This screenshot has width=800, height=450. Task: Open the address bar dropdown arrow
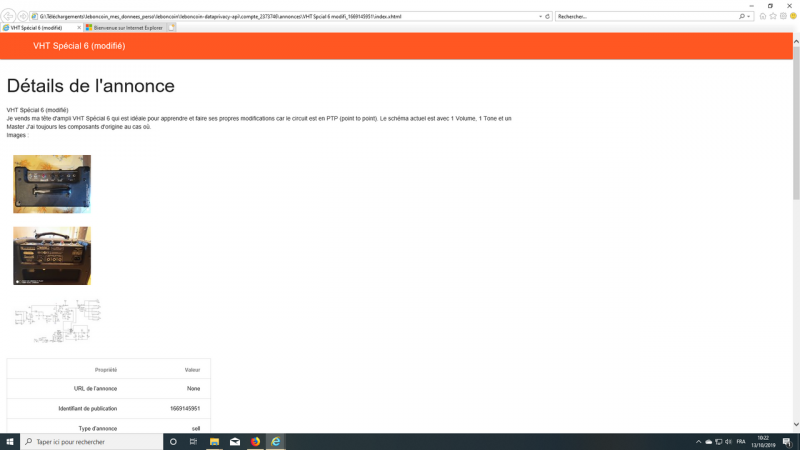tap(541, 17)
